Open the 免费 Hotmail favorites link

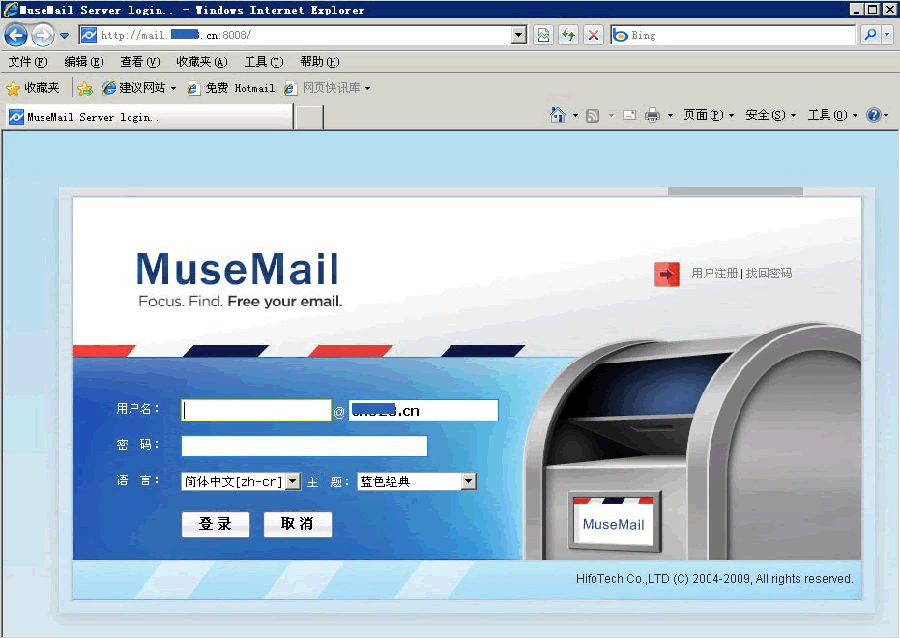231,88
